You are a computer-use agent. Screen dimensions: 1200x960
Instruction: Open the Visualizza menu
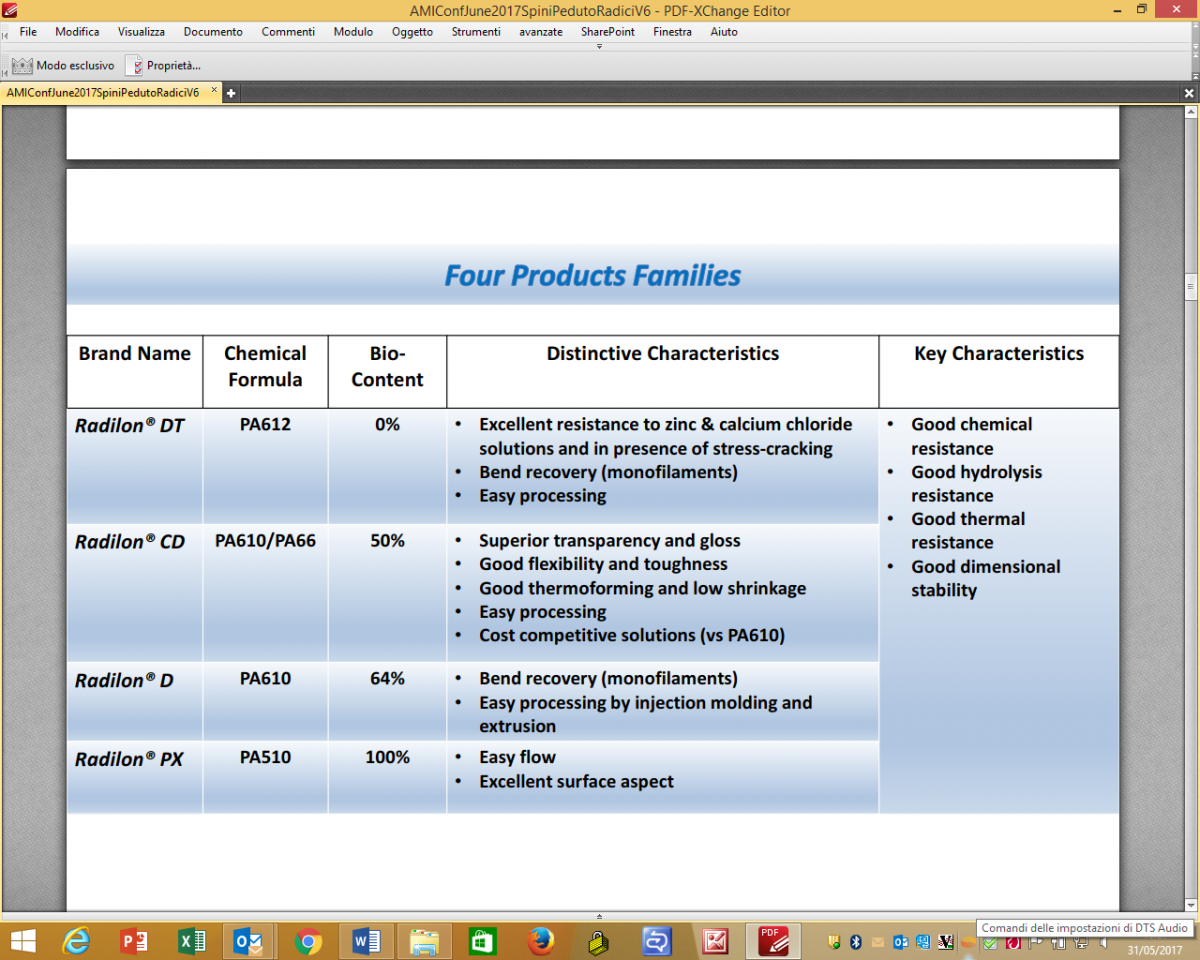click(x=141, y=32)
